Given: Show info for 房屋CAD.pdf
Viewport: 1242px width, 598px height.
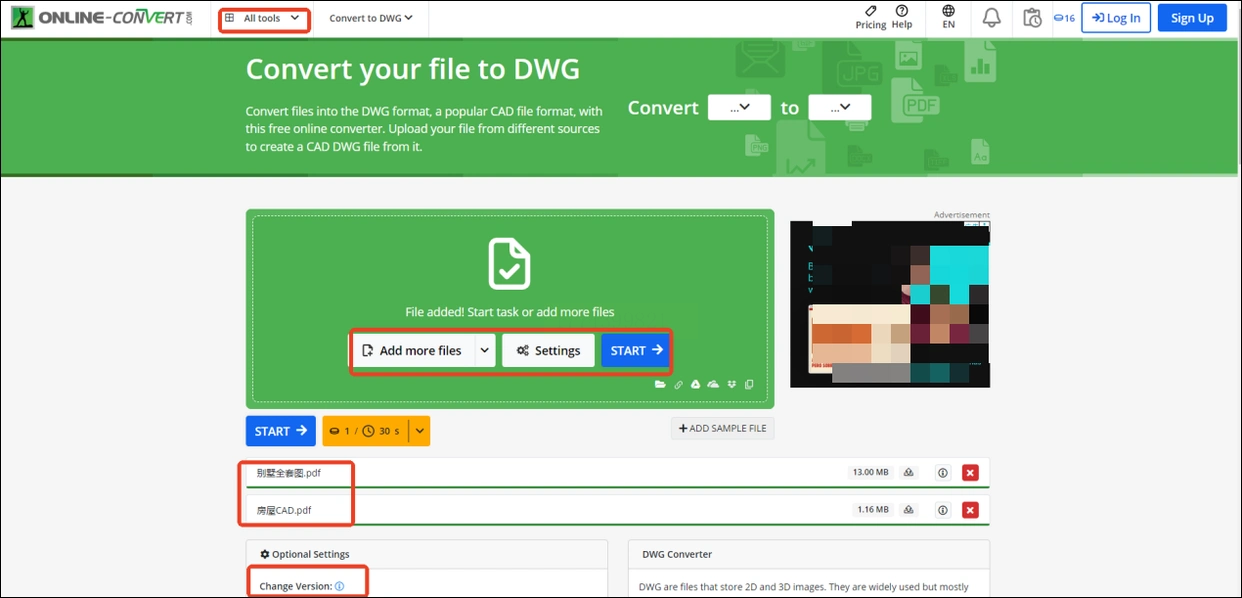Looking at the screenshot, I should click(942, 510).
